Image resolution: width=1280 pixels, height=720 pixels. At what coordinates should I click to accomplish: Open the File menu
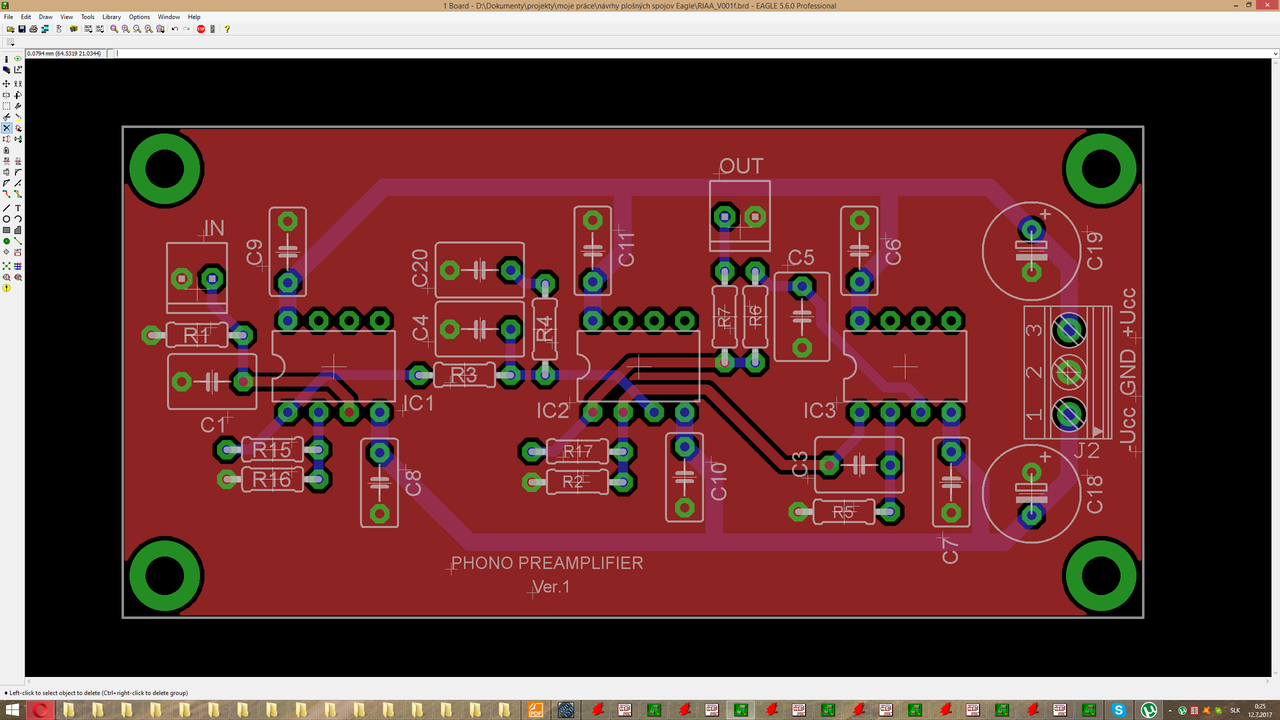coord(9,17)
